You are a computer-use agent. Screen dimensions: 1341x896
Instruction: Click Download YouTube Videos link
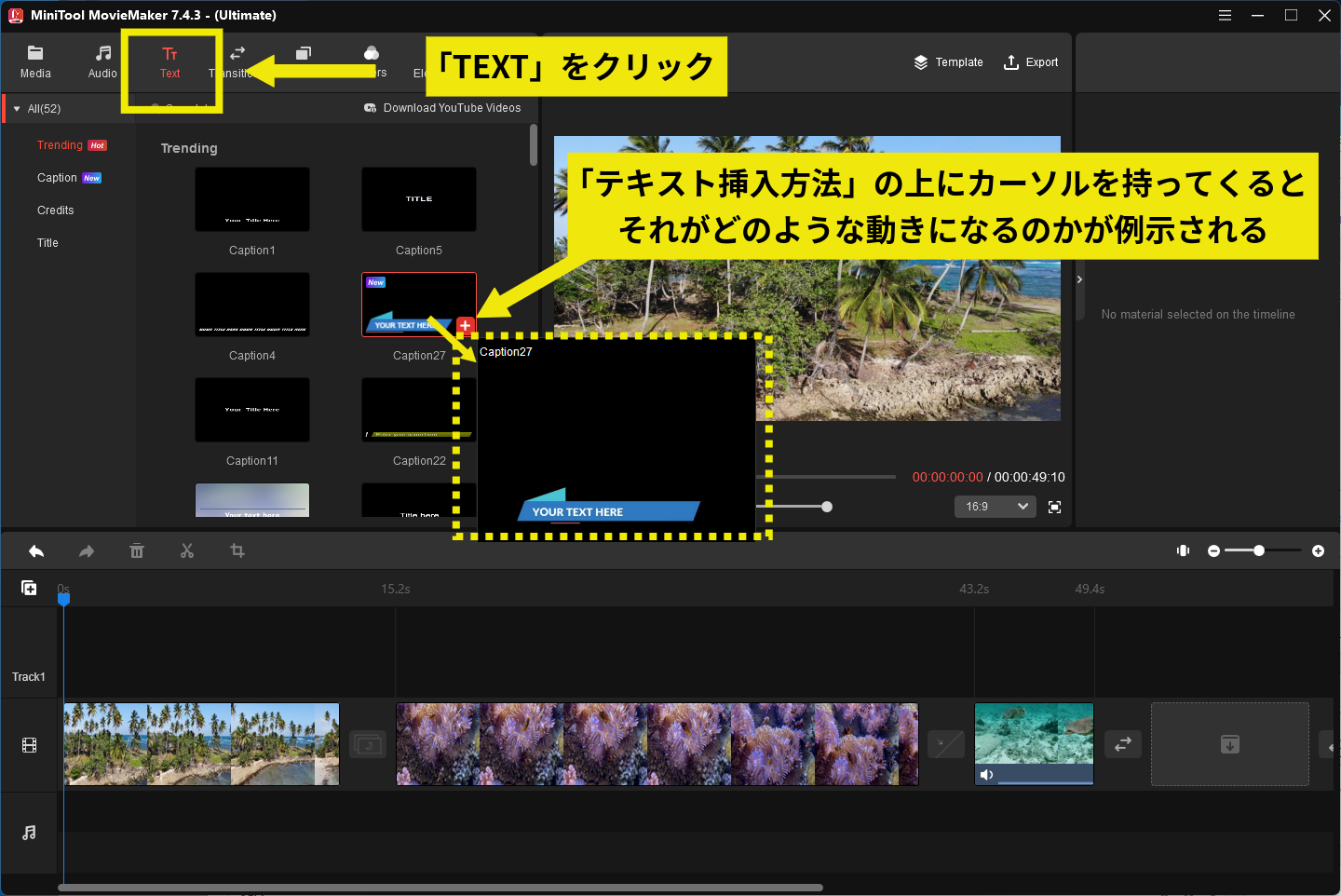coord(442,108)
